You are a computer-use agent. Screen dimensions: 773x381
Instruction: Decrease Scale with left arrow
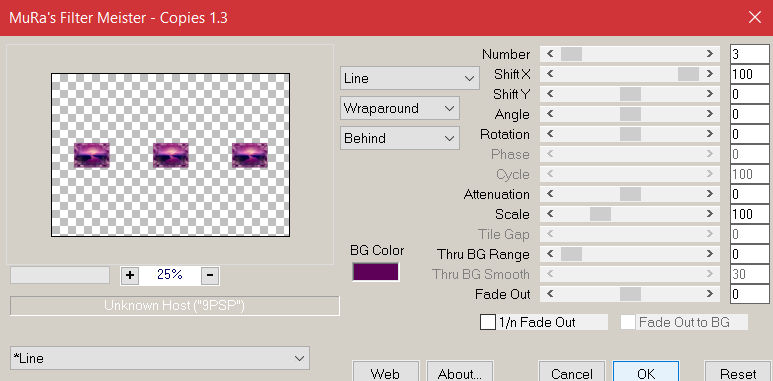pyautogui.click(x=550, y=214)
